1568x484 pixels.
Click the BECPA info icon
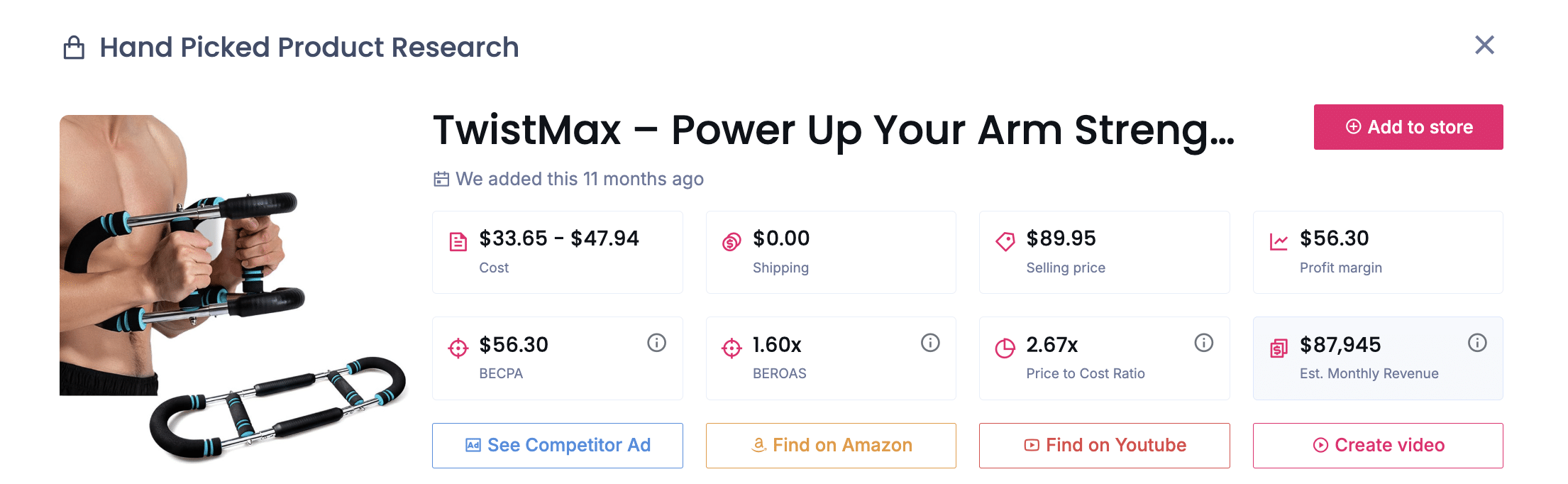(x=656, y=343)
